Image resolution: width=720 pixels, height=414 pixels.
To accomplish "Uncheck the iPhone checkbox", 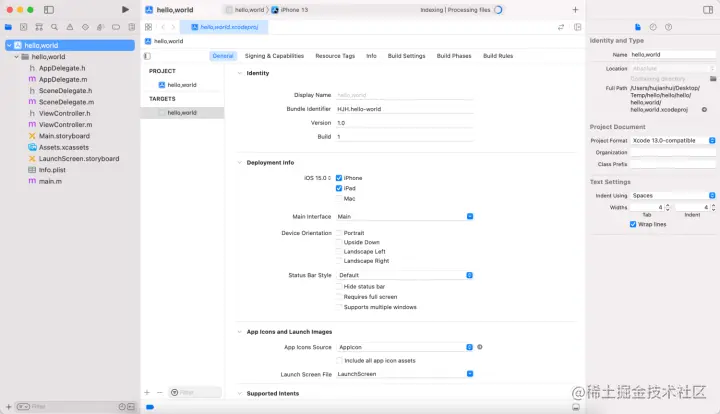I will coord(339,178).
